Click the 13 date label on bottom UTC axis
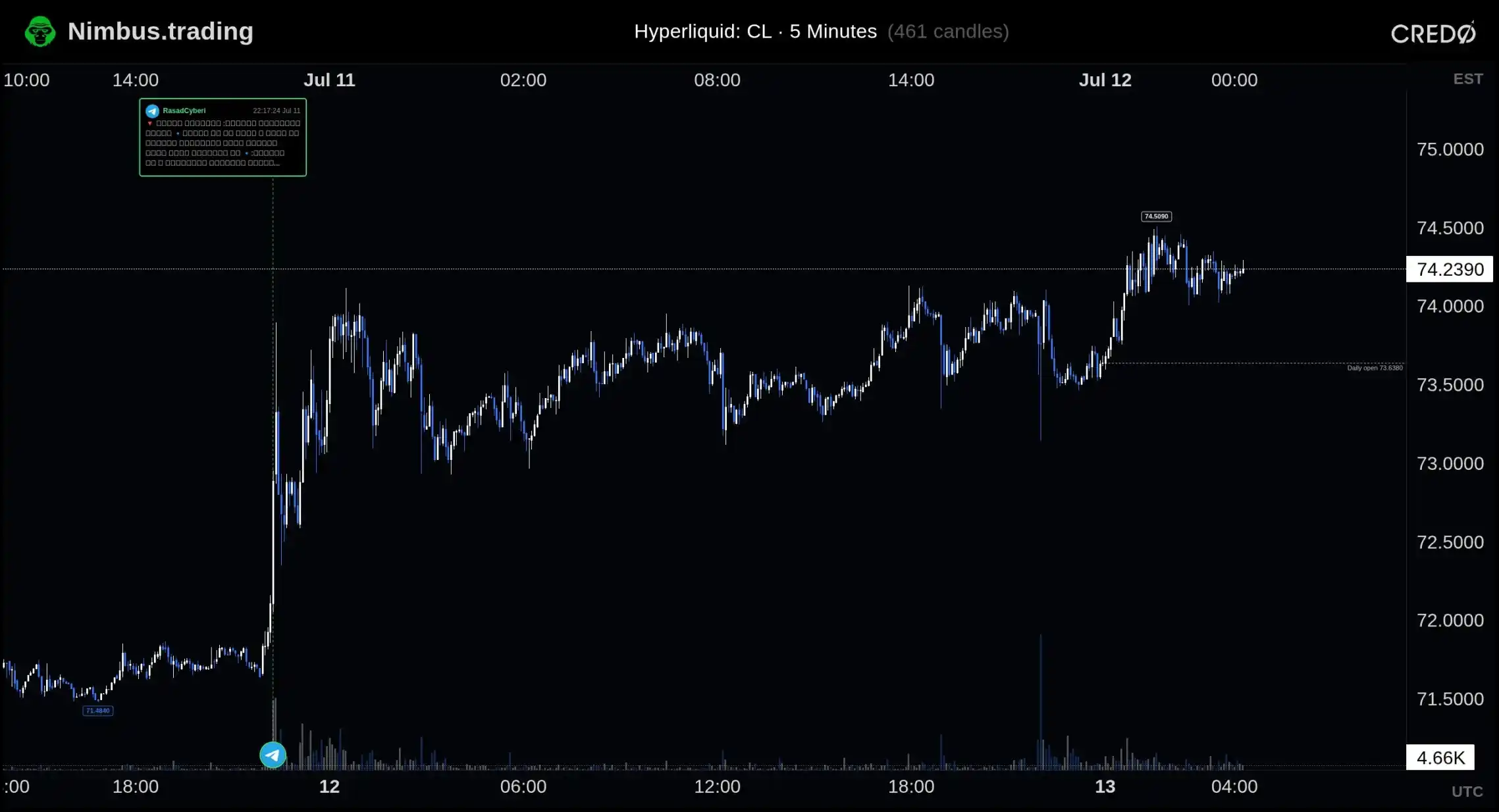Viewport: 1499px width, 812px height. pyautogui.click(x=1105, y=786)
